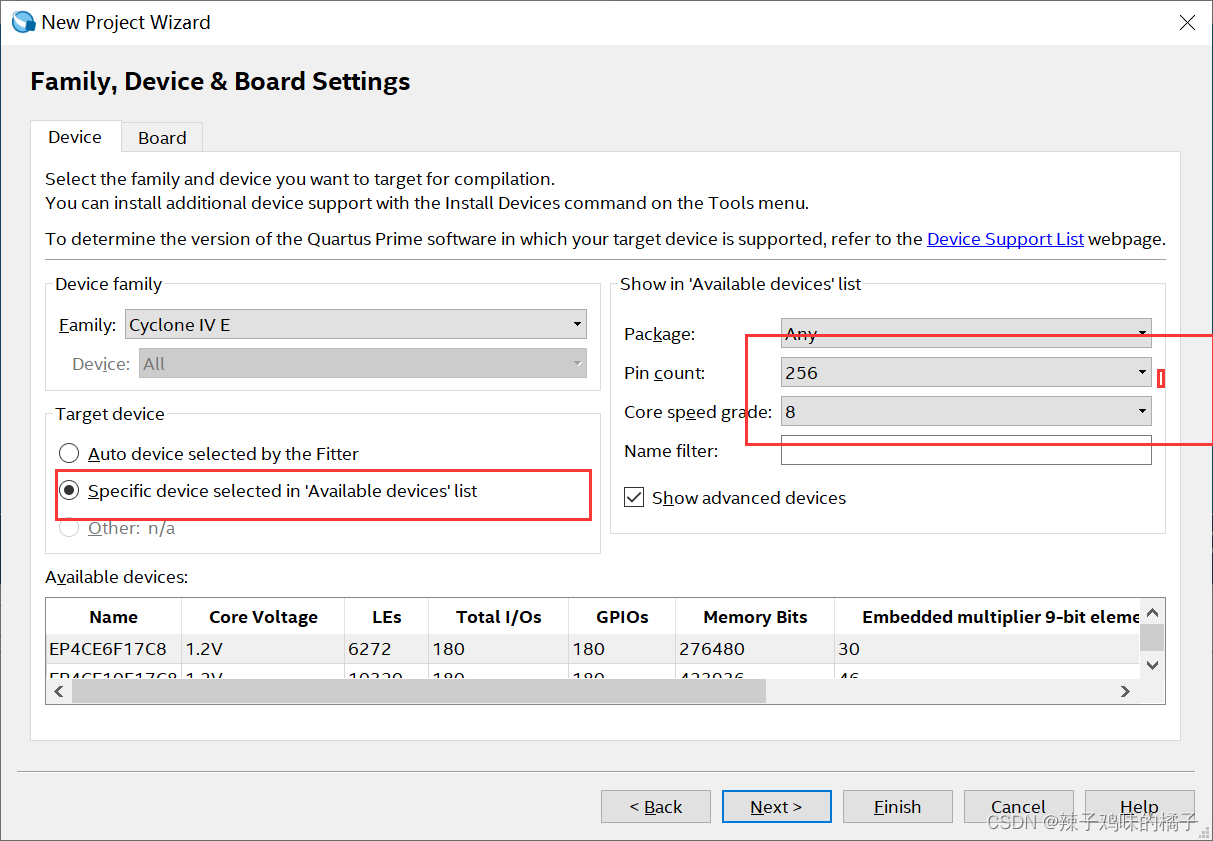
Task: Toggle the Show advanced devices checkbox
Action: point(634,498)
